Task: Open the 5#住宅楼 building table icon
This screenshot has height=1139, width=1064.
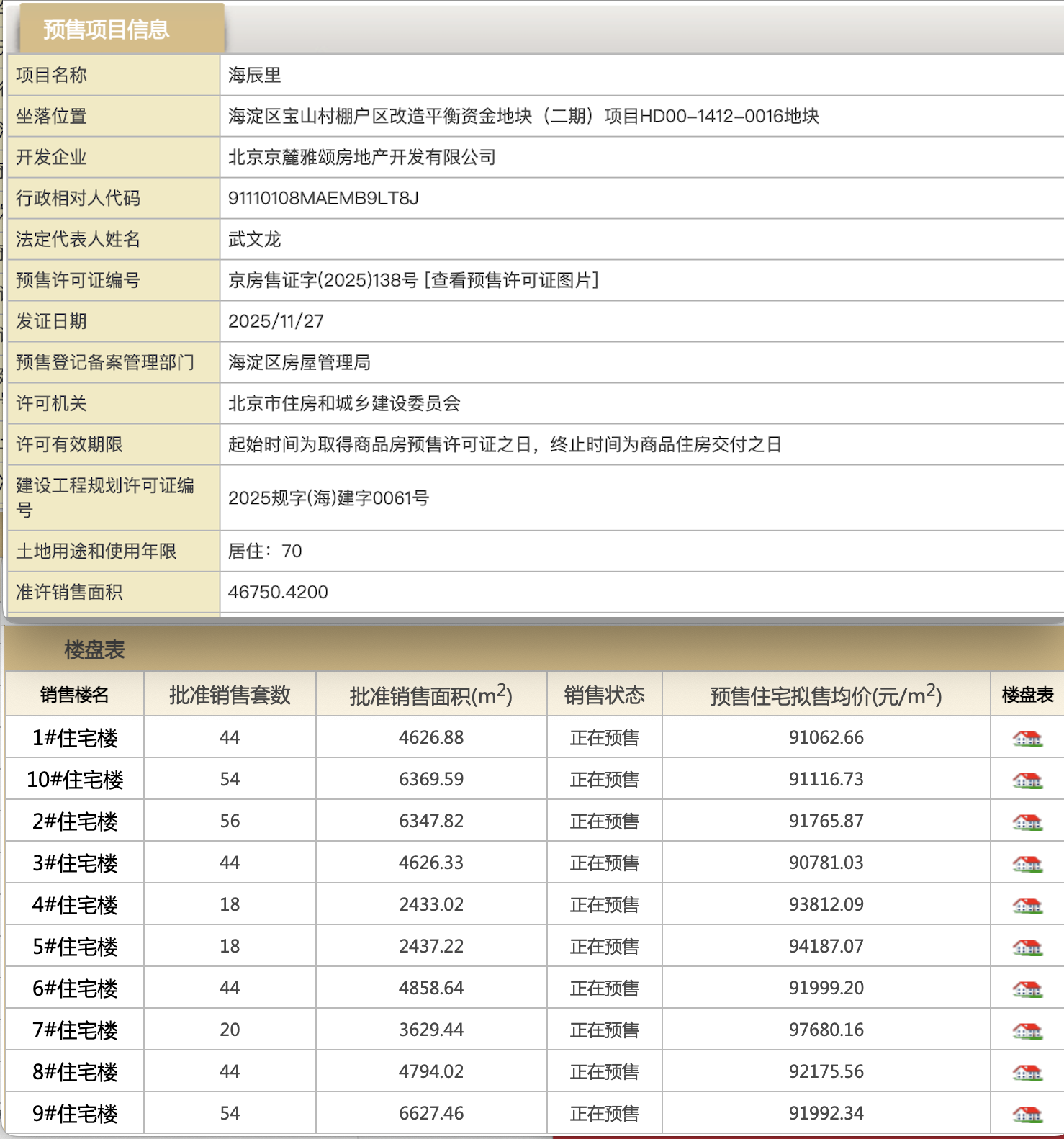Action: tap(1027, 947)
